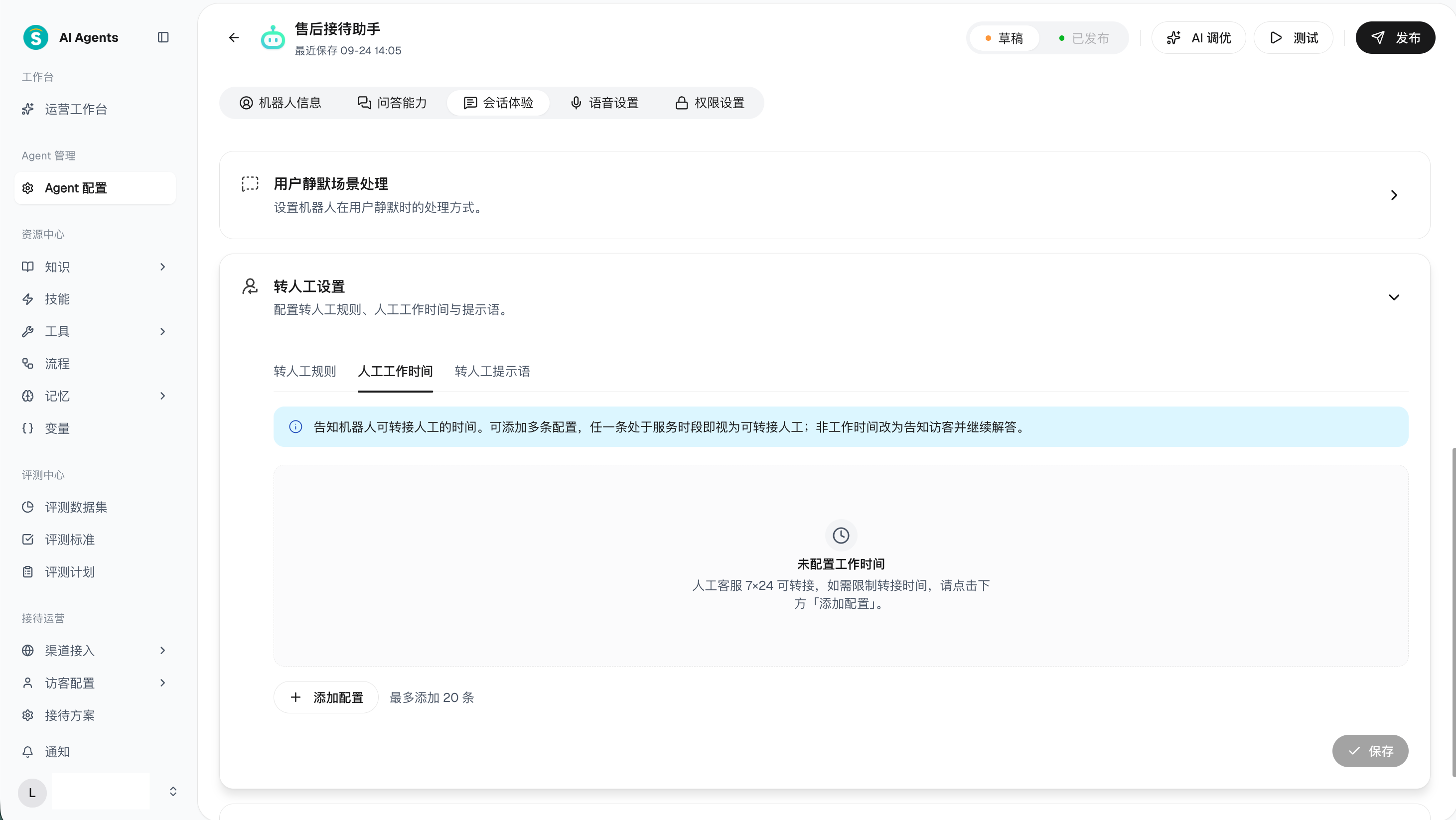This screenshot has height=820, width=1456.
Task: Click the 发布 button
Action: coord(1395,38)
